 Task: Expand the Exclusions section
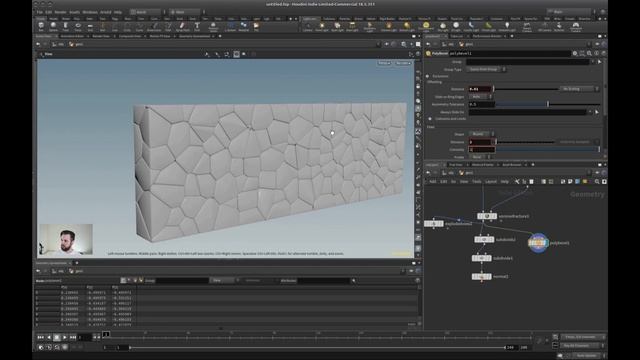(427, 76)
